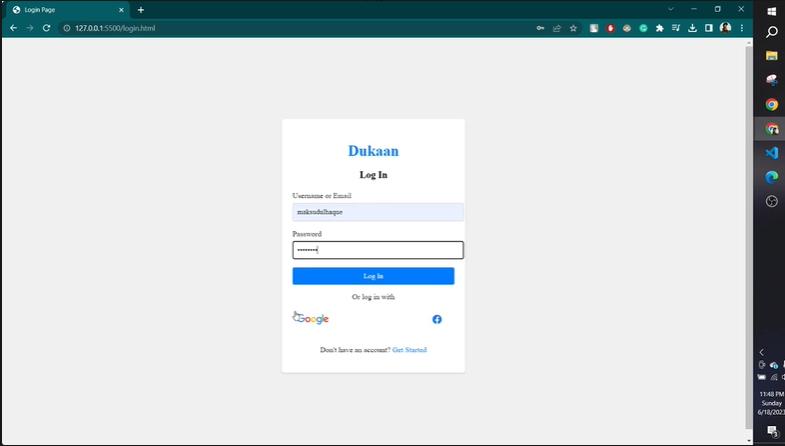Click the blue Log In button
The image size is (785, 446).
(x=373, y=276)
